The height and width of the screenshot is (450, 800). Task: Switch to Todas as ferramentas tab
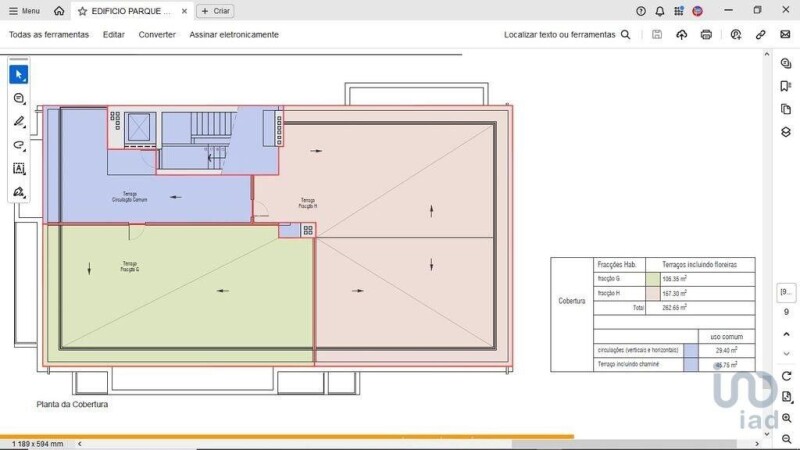click(x=49, y=34)
